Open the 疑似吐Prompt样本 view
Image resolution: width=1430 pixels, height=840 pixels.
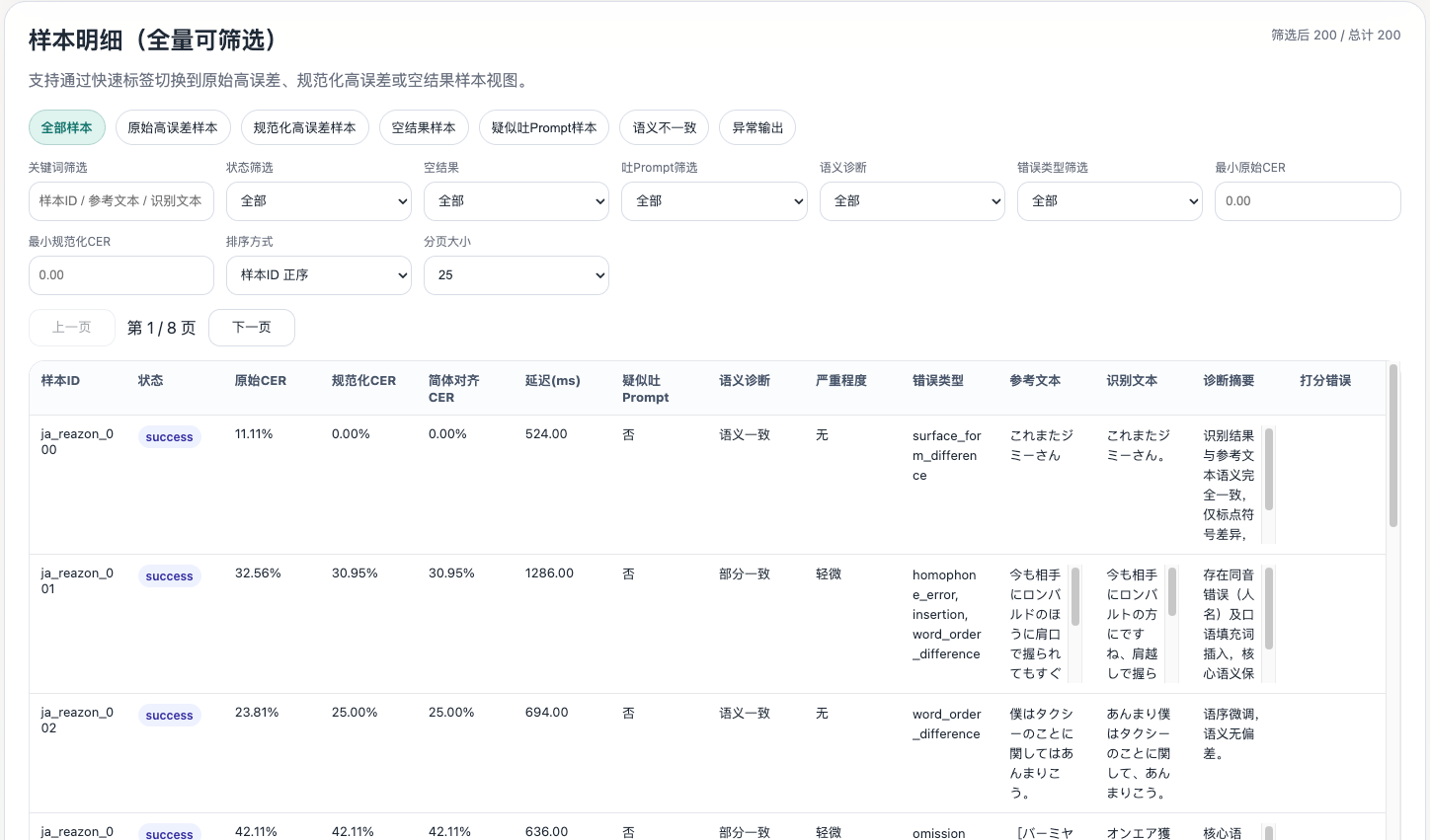click(544, 127)
